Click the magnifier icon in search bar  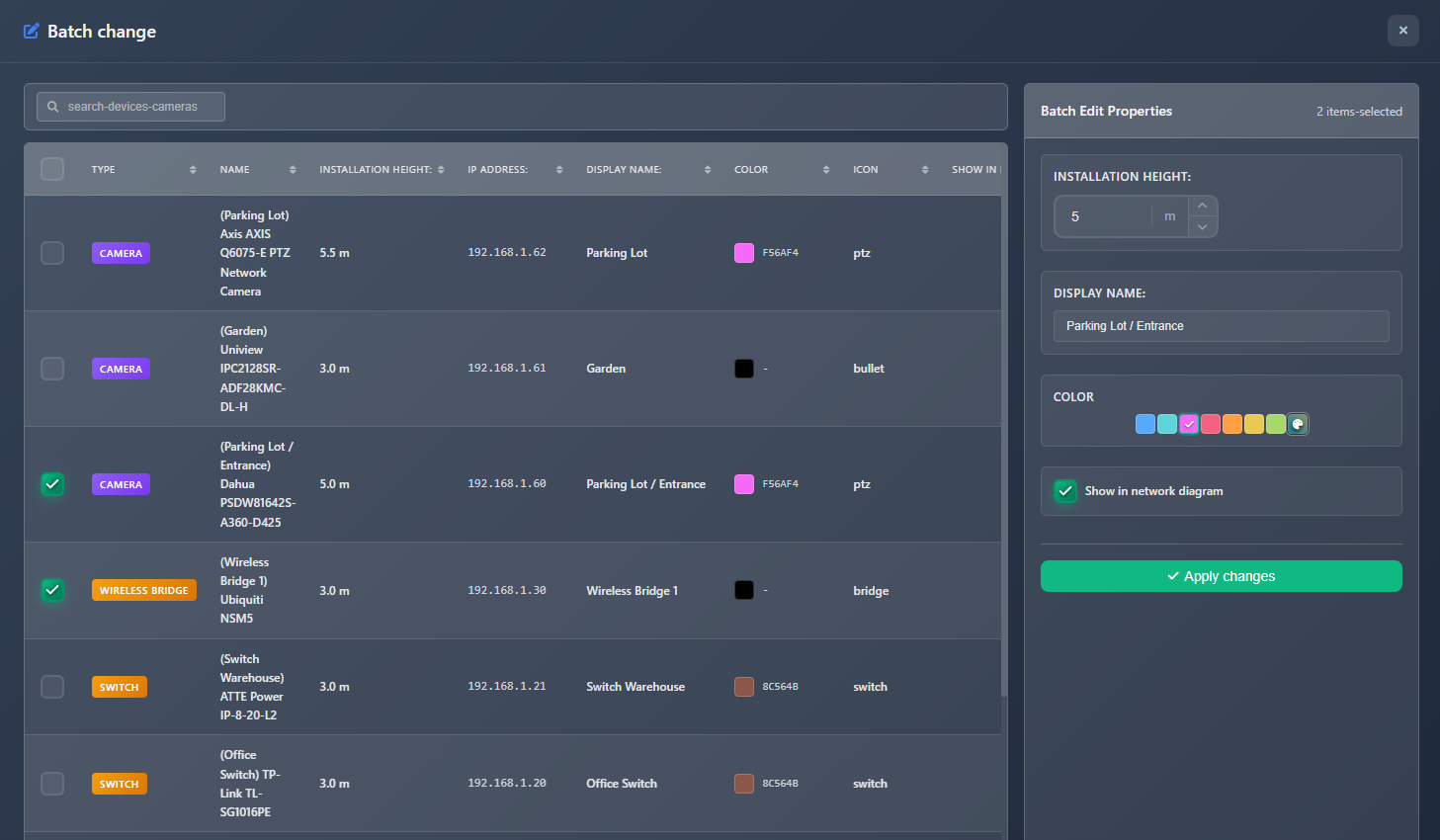point(52,106)
